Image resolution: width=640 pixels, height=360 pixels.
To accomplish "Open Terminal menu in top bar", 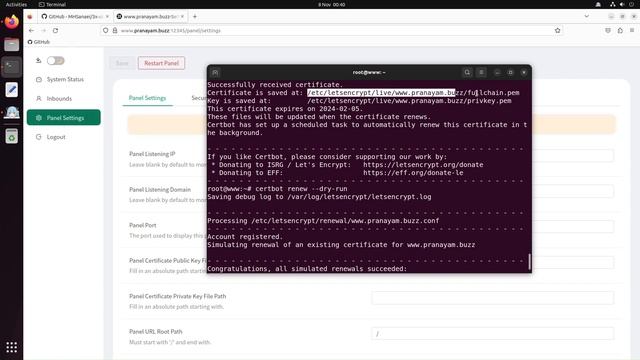I will (52, 4).
